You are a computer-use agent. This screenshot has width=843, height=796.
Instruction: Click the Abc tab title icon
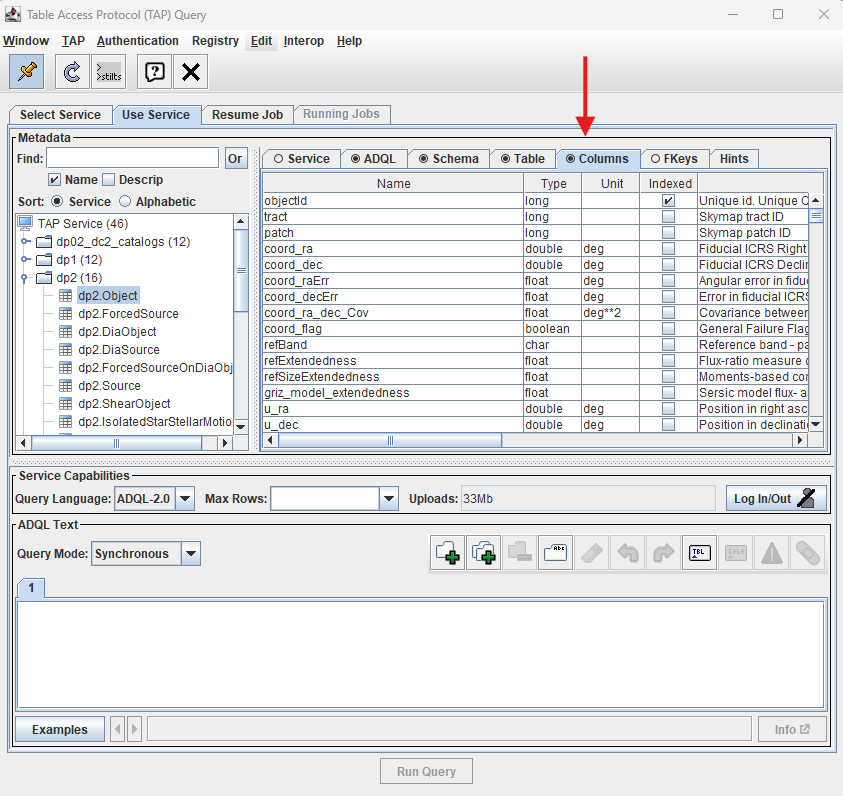[x=555, y=553]
